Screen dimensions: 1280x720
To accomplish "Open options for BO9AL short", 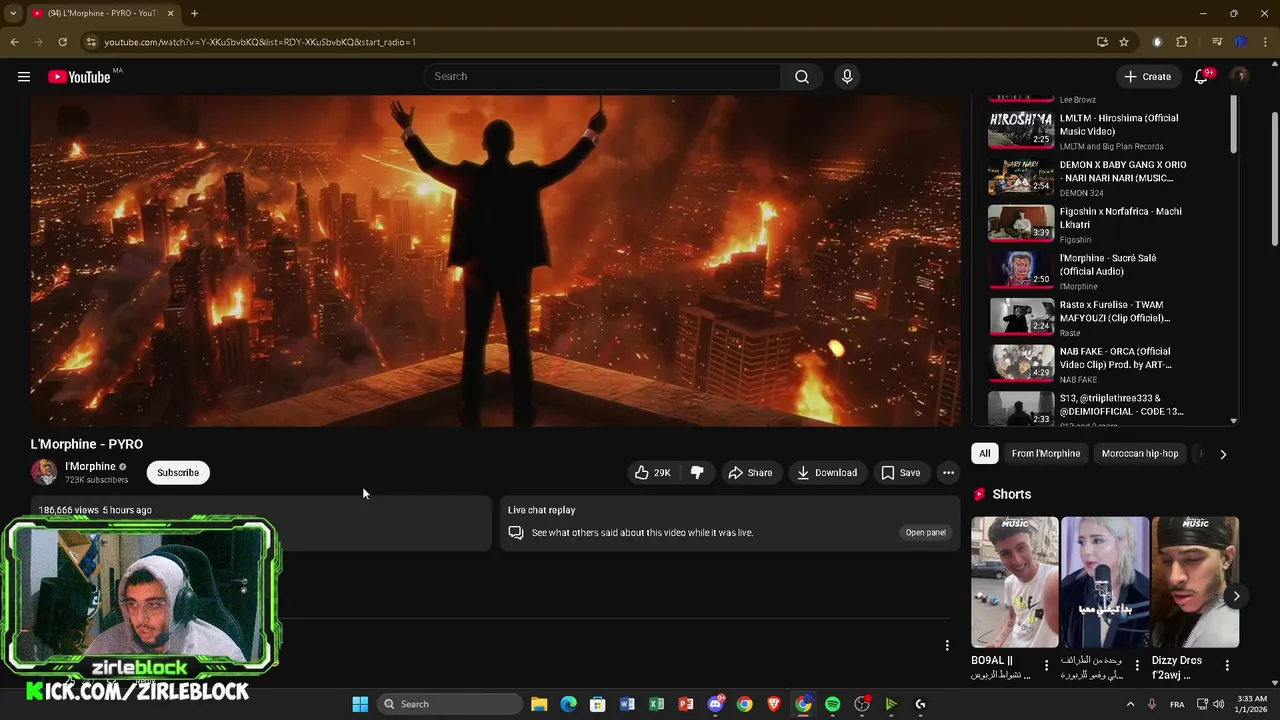I will point(1047,665).
